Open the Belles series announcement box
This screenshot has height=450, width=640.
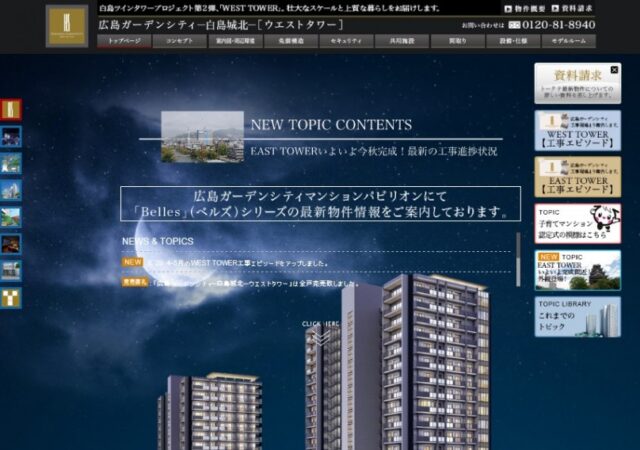click(x=320, y=204)
